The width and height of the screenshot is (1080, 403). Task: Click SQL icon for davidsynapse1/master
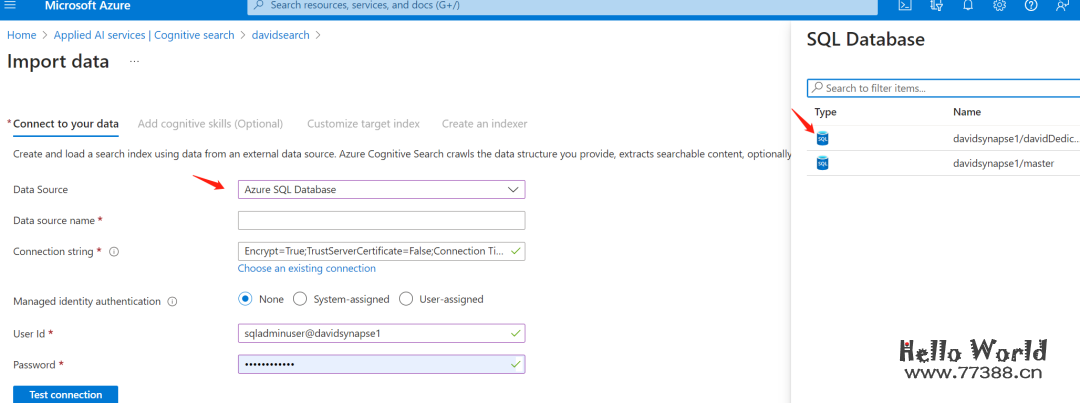[824, 163]
